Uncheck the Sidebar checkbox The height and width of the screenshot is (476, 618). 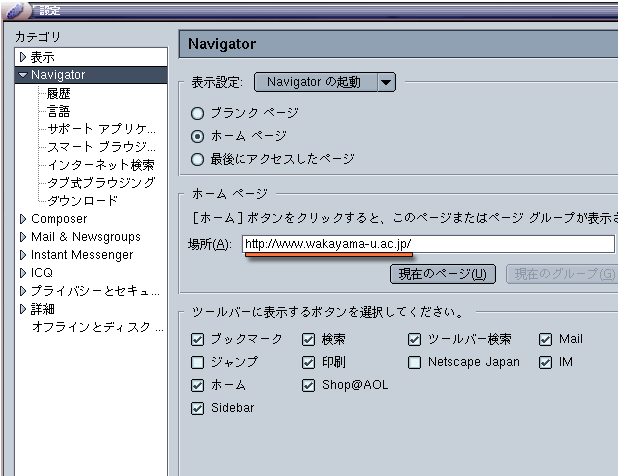[197, 408]
